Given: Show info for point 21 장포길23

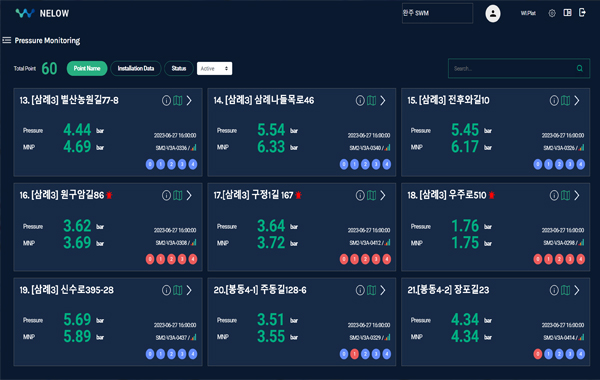Looking at the screenshot, I should click(x=554, y=290).
